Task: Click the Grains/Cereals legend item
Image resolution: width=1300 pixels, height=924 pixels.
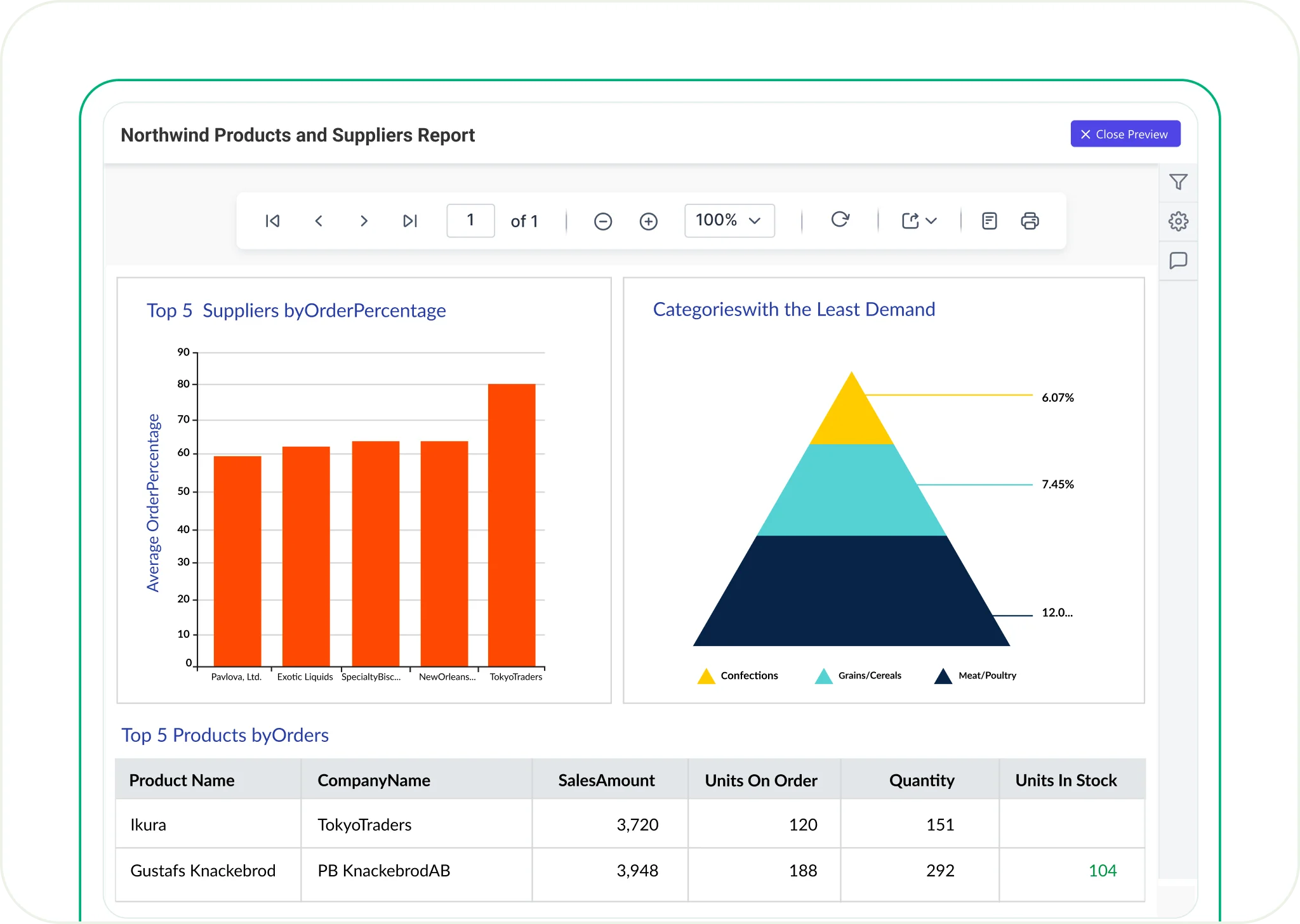Action: pos(869,676)
